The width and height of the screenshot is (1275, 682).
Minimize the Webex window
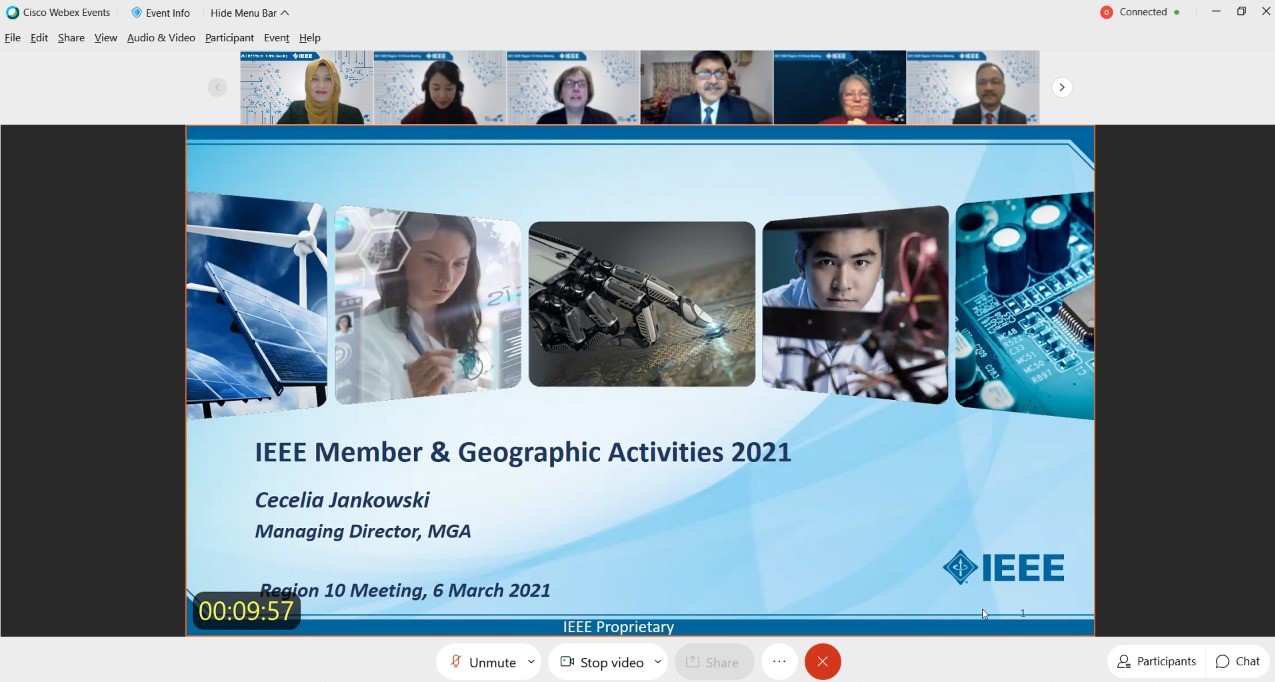point(1216,12)
